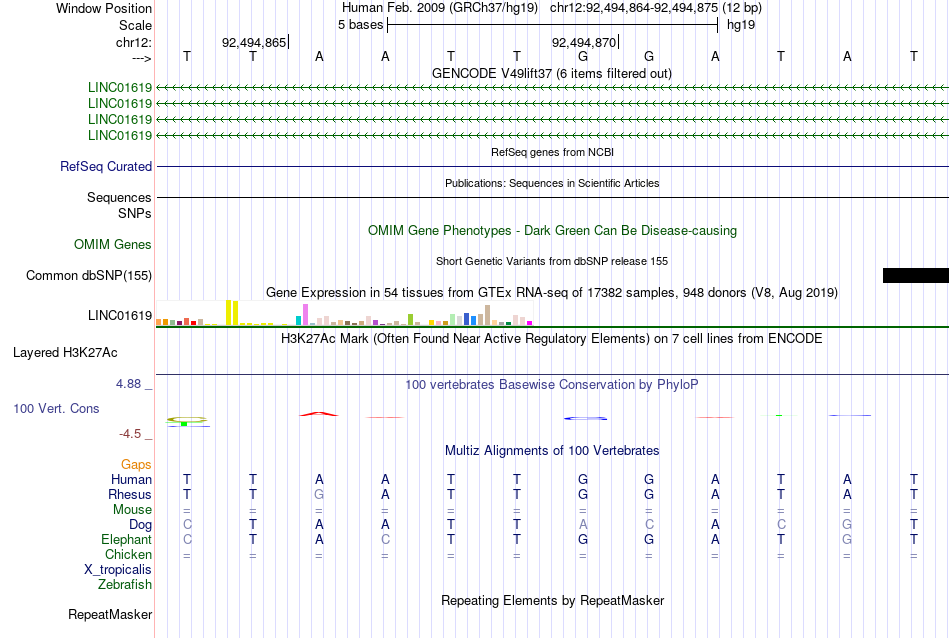The height and width of the screenshot is (638, 950).
Task: Click the Common dbSNP(155) label
Action: click(89, 276)
